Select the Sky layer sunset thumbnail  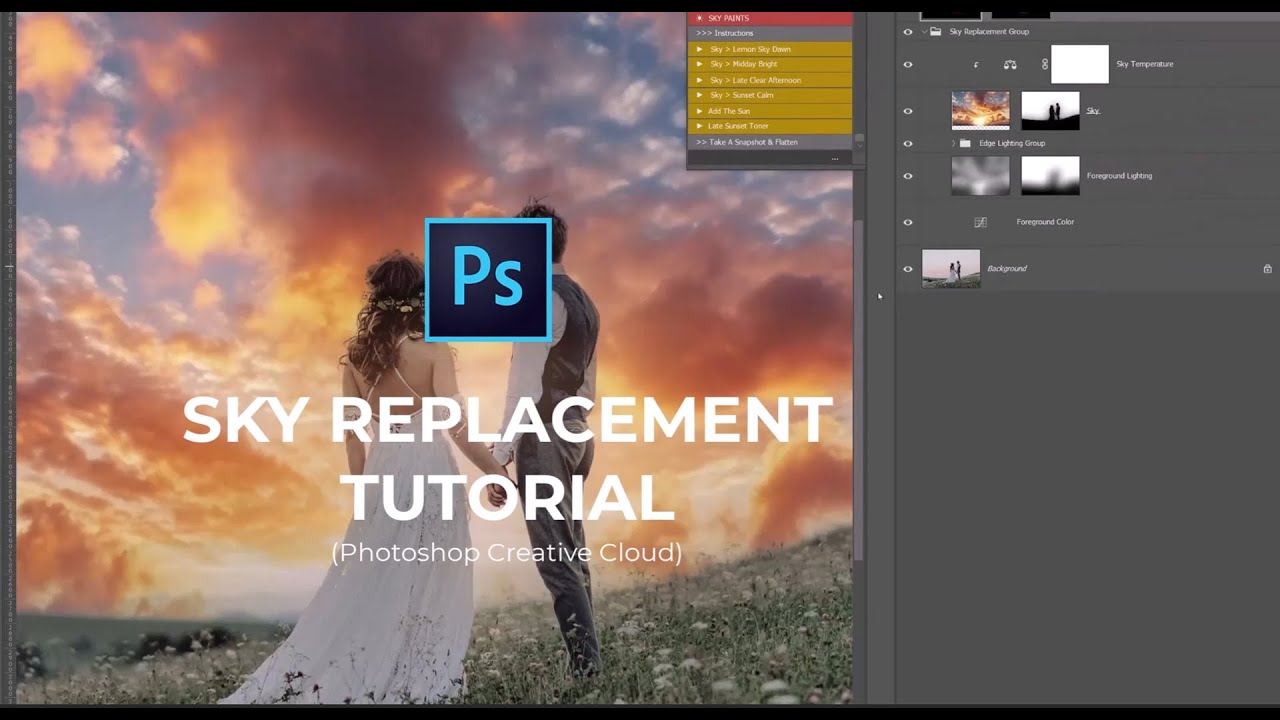point(980,111)
